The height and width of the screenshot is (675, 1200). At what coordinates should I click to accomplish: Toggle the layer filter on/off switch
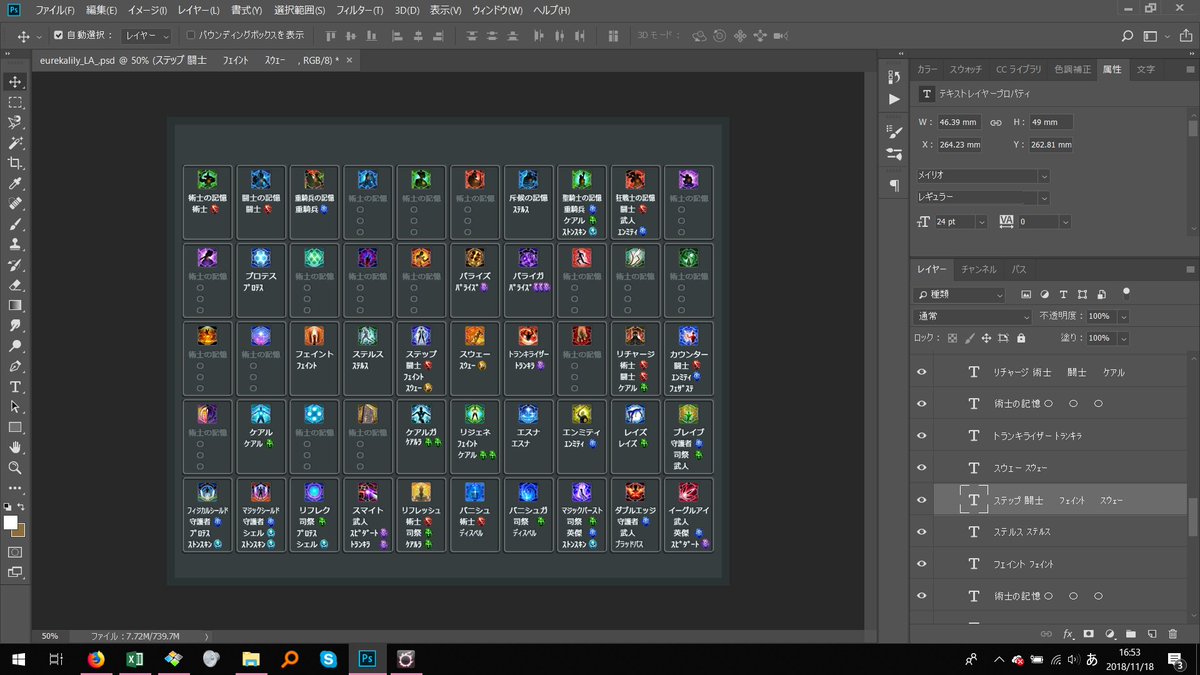1126,294
